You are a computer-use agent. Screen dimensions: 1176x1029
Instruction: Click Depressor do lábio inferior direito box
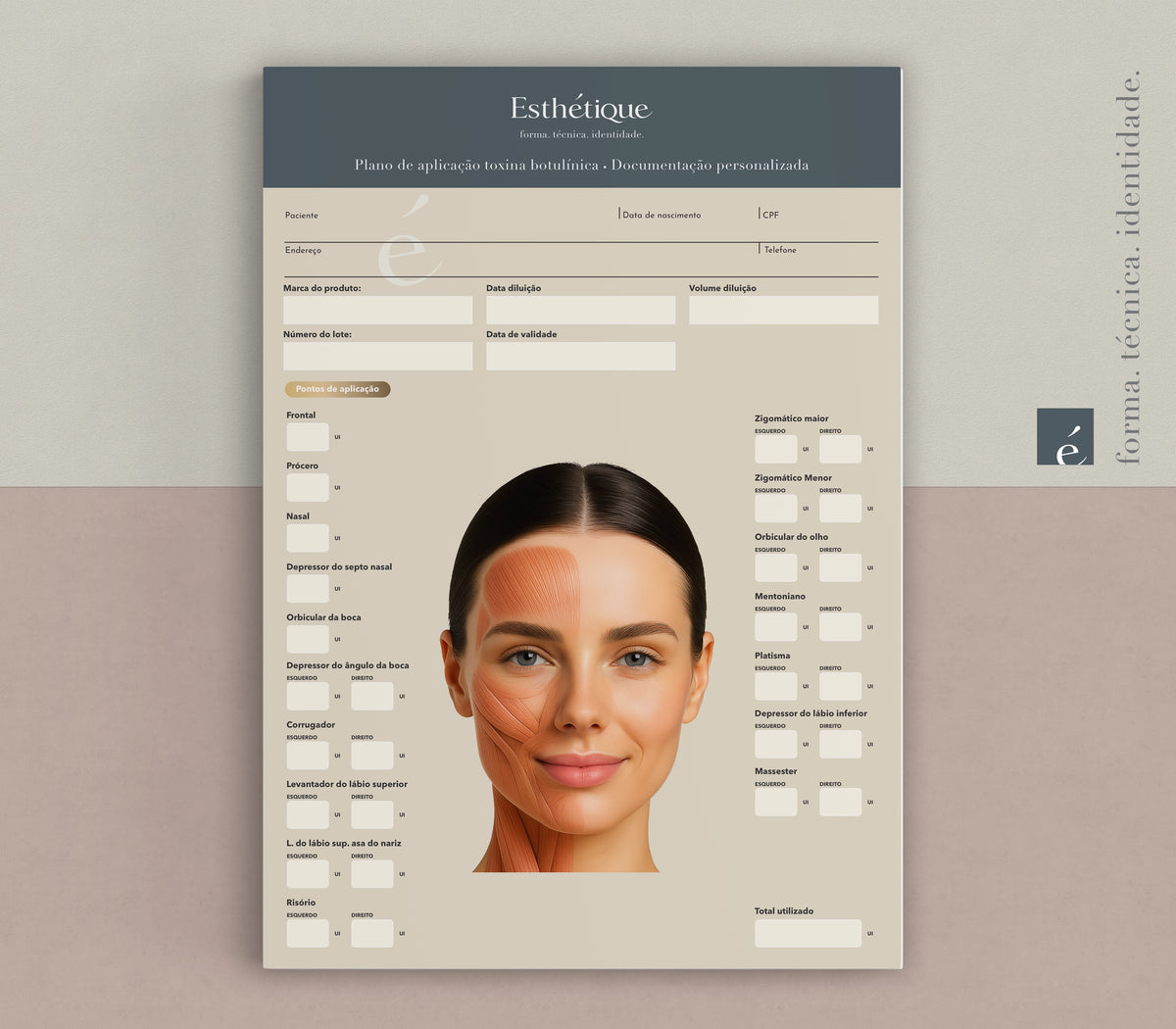pos(841,744)
